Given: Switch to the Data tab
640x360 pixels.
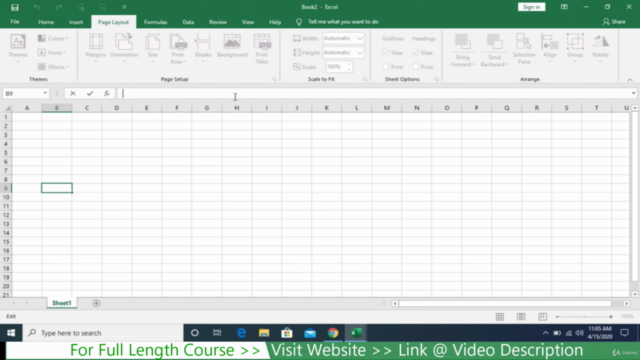Looking at the screenshot, I should tap(188, 22).
